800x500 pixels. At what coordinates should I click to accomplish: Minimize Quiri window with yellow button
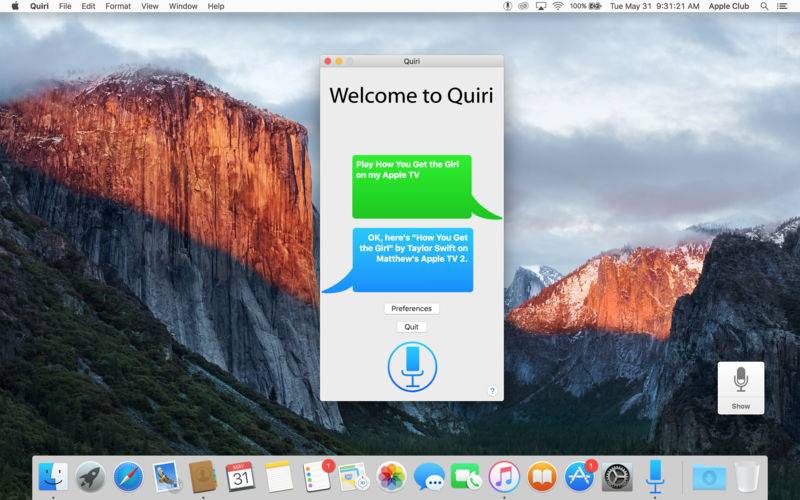pyautogui.click(x=339, y=61)
